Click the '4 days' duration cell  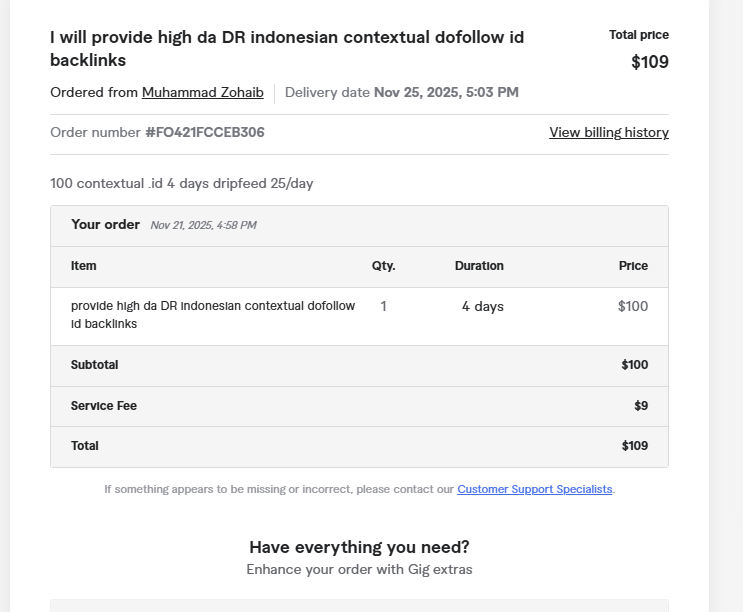(x=482, y=306)
